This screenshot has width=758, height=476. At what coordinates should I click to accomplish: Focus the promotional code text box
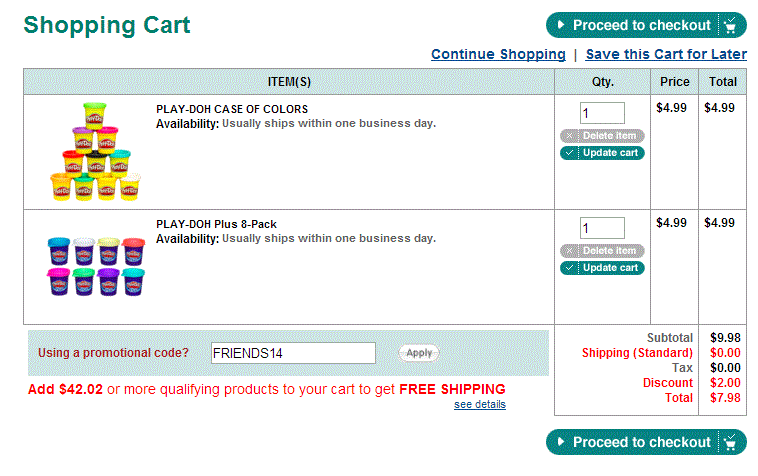click(x=293, y=353)
